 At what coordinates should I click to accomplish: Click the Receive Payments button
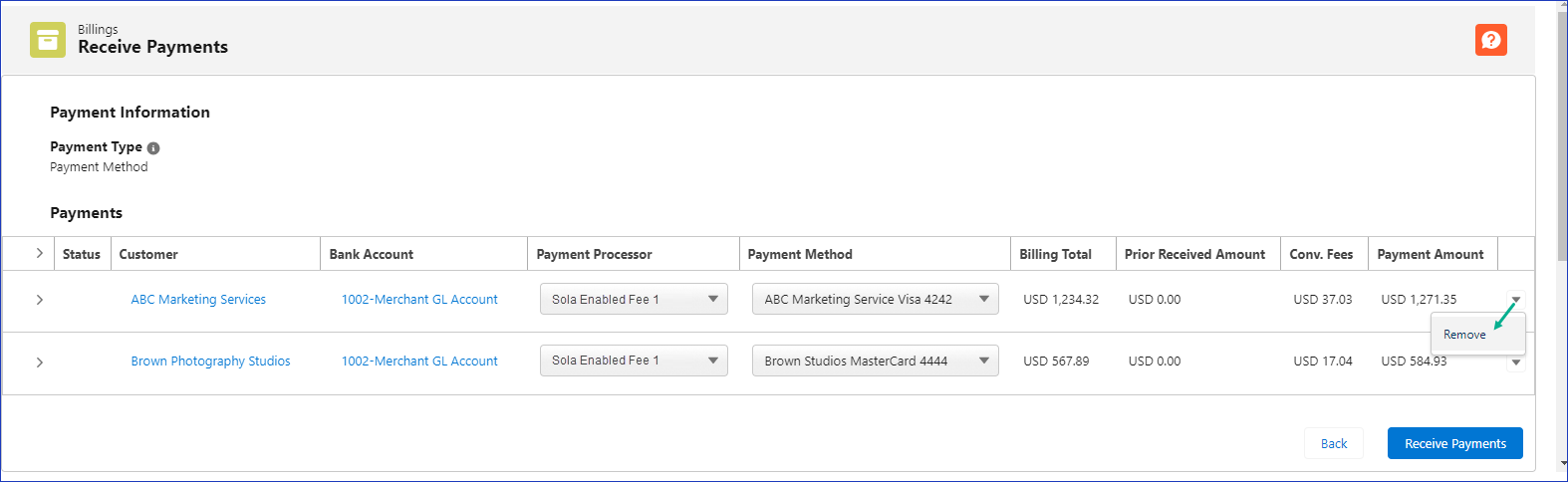click(1454, 443)
